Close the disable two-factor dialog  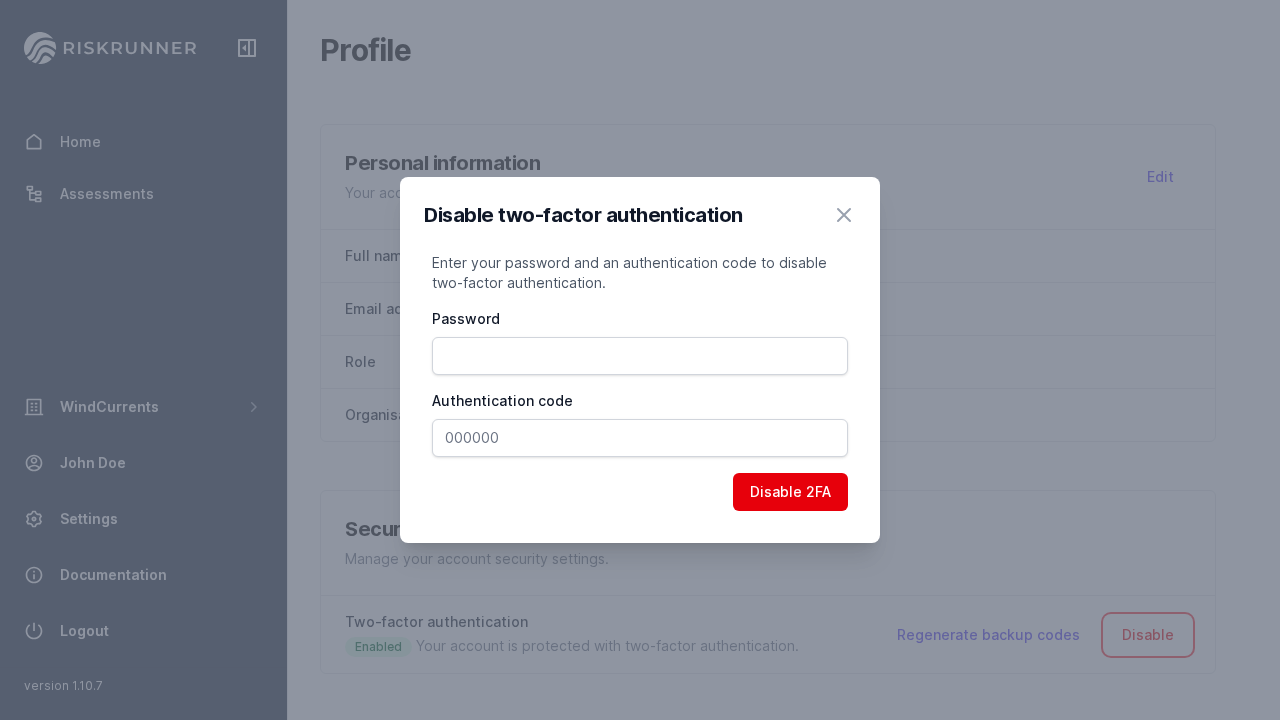844,215
